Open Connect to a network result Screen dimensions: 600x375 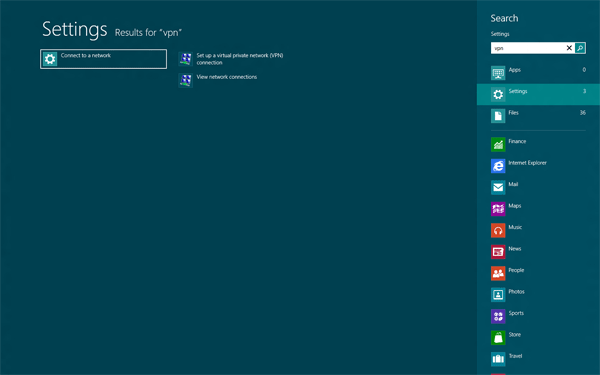coord(103,59)
